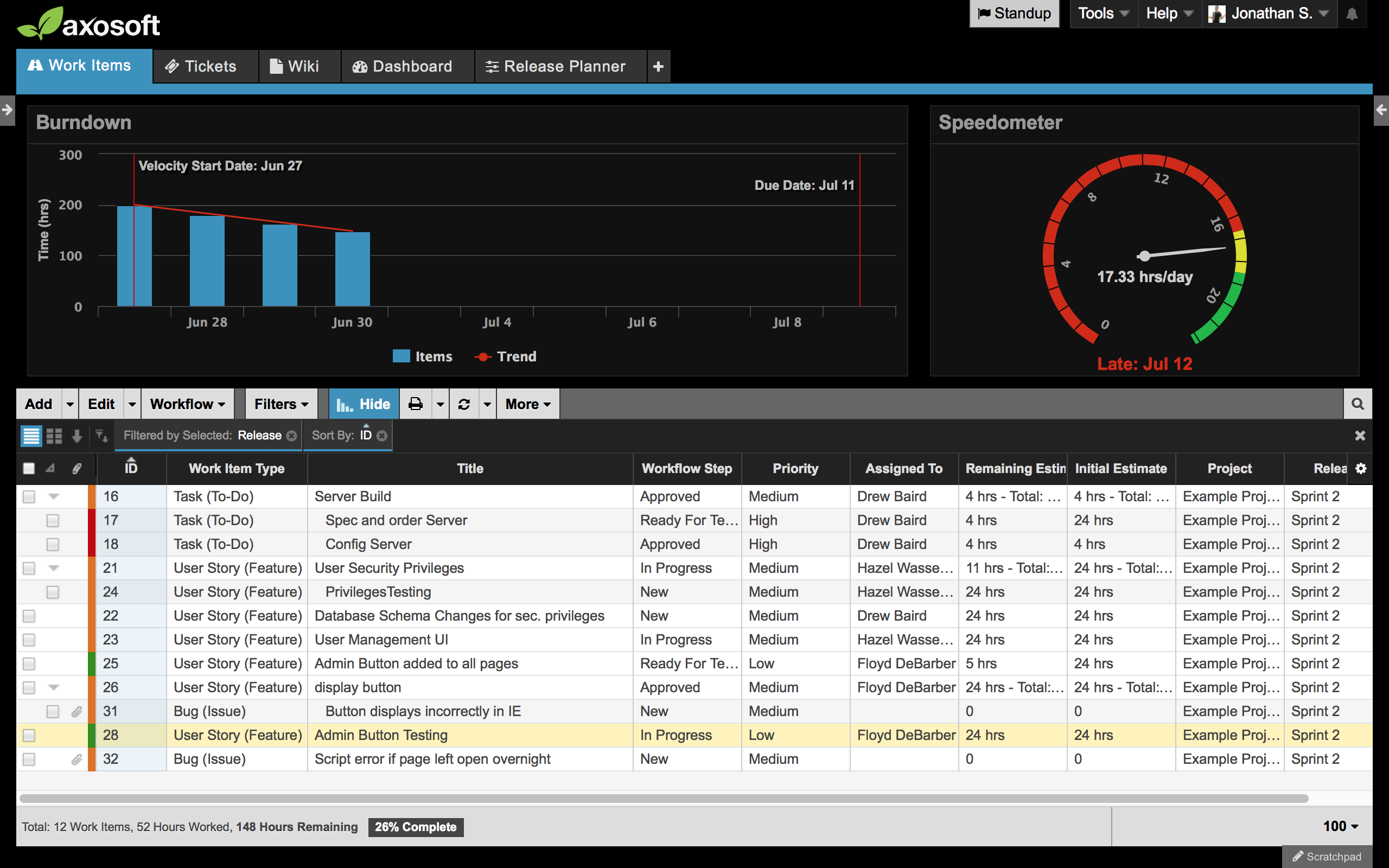Viewport: 1389px width, 868px height.
Task: Click the Standup button
Action: pyautogui.click(x=1014, y=14)
